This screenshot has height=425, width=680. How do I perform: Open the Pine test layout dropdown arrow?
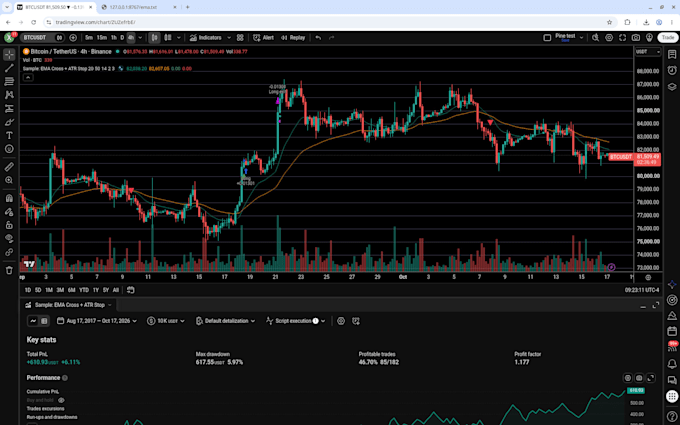tap(582, 38)
